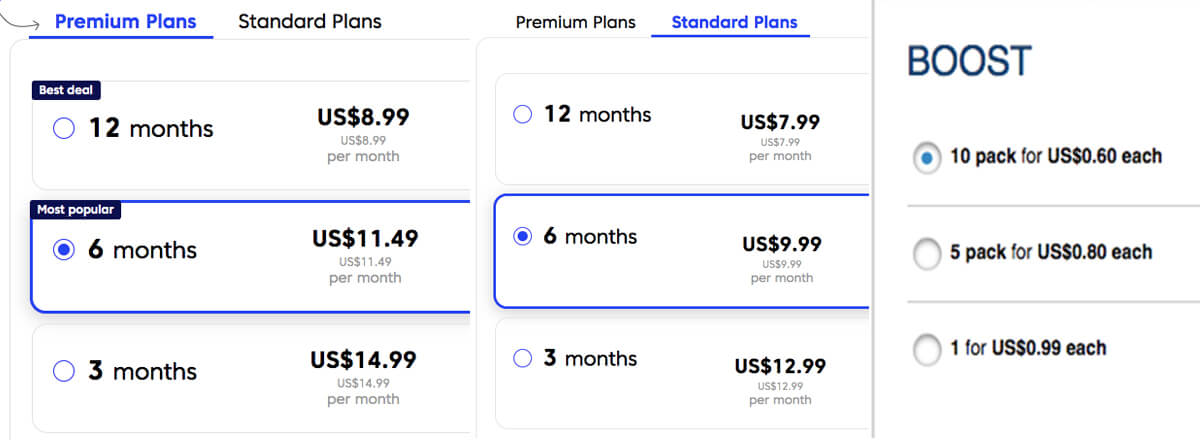
Task: Click the US$8.99 per month price
Action: point(363,117)
